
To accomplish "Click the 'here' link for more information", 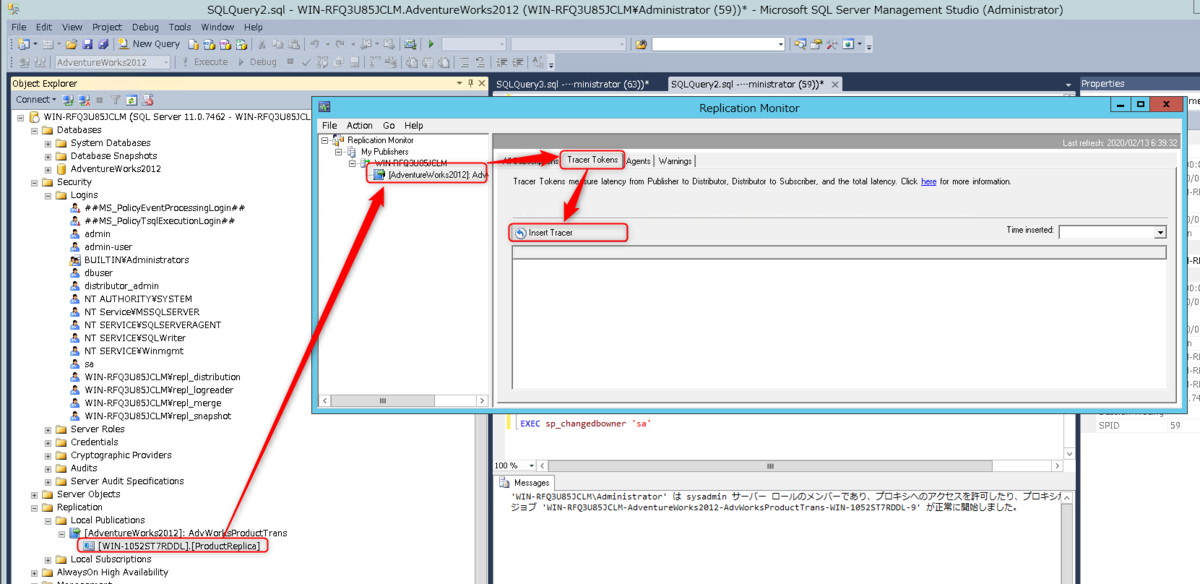I will (x=929, y=181).
